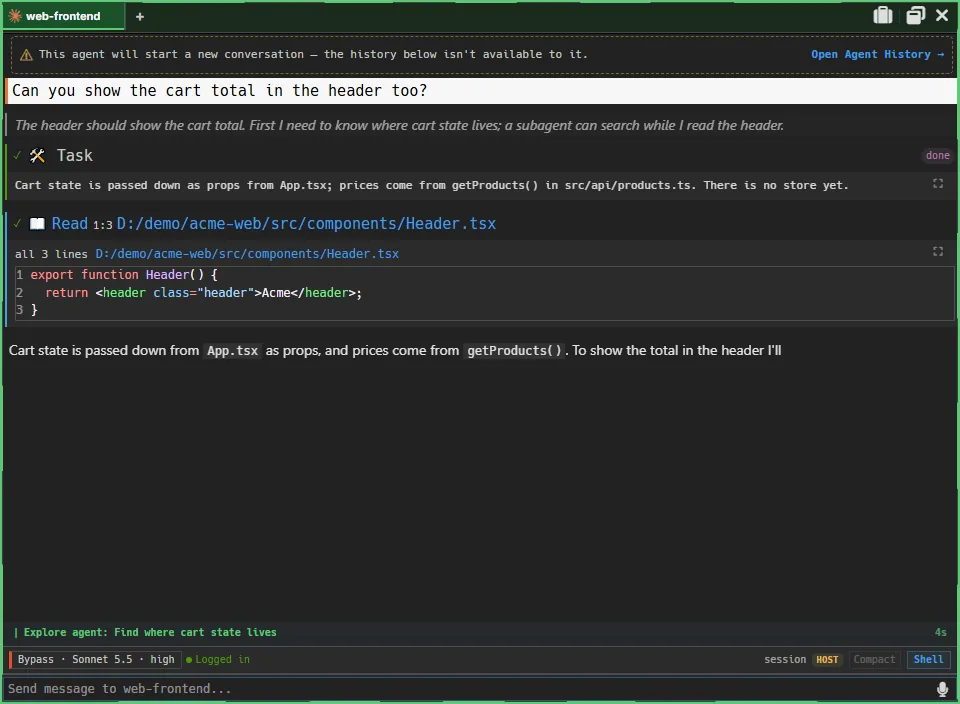Image resolution: width=960 pixels, height=704 pixels.
Task: Click the App.tsx inline code in response
Action: tap(233, 351)
